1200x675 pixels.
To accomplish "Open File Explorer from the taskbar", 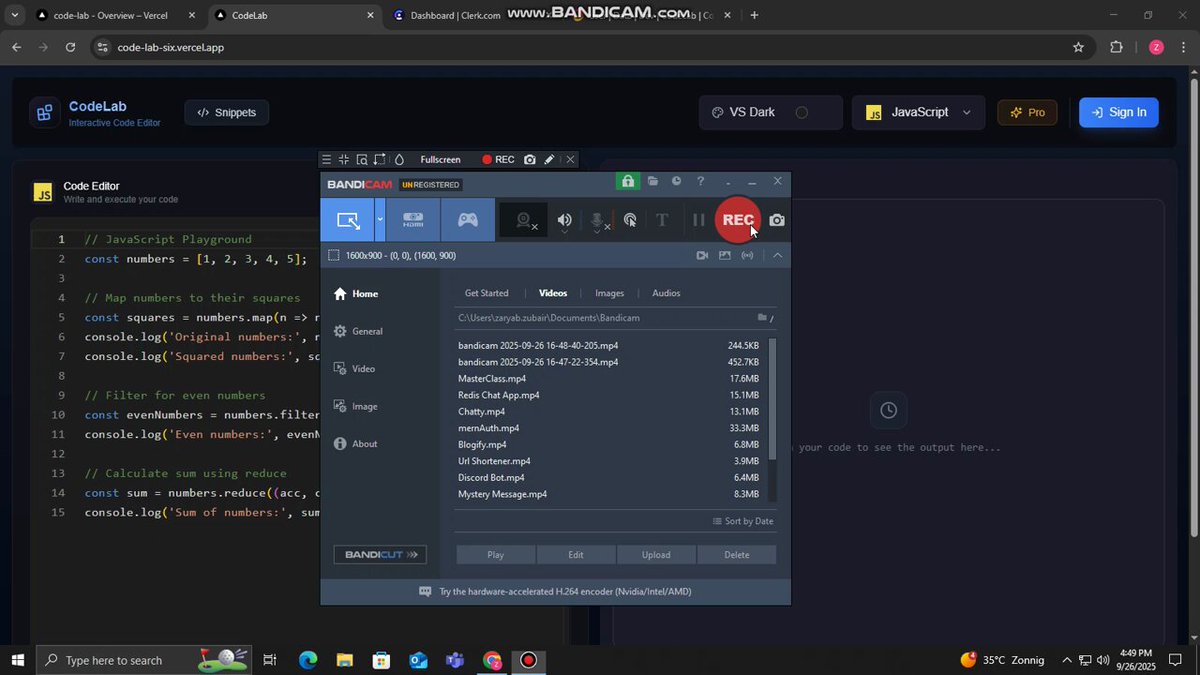I will (x=344, y=660).
